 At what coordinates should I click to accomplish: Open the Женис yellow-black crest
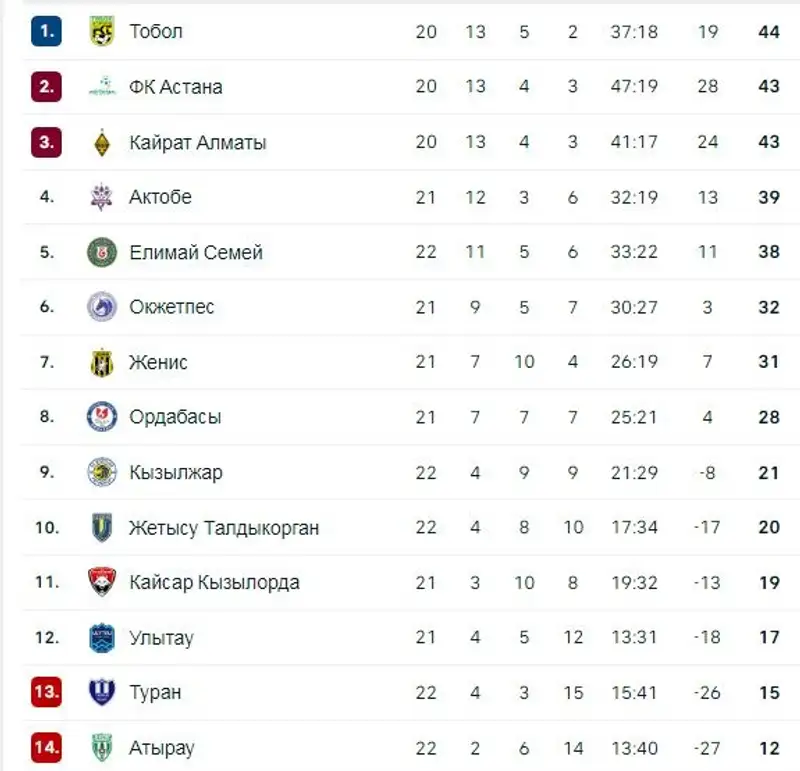tap(102, 362)
